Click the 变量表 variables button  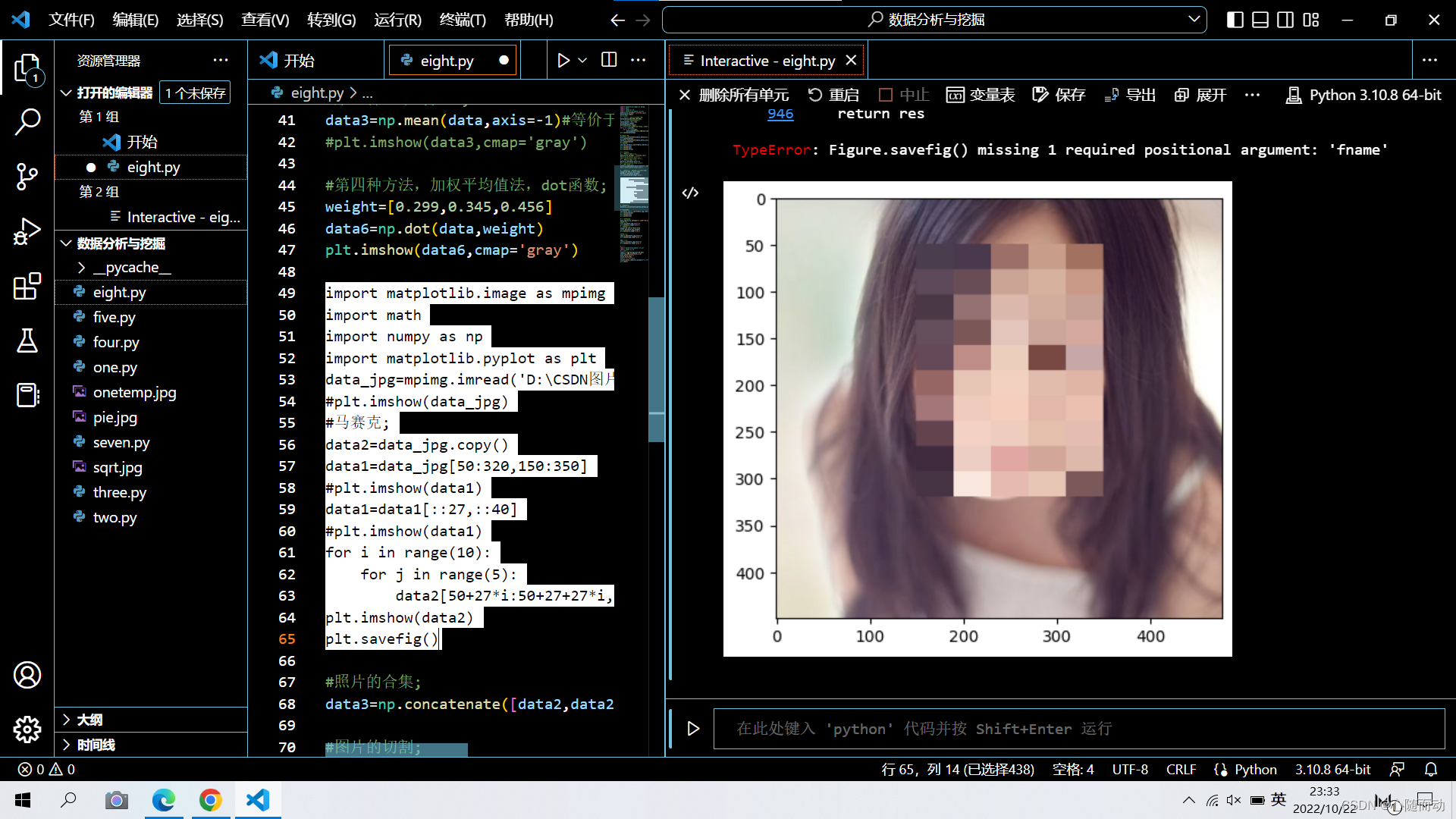click(x=981, y=95)
